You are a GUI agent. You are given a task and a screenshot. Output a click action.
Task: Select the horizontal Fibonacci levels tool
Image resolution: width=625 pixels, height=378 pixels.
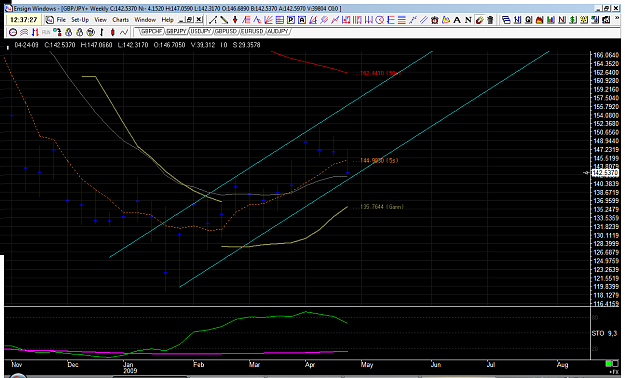[x=280, y=20]
